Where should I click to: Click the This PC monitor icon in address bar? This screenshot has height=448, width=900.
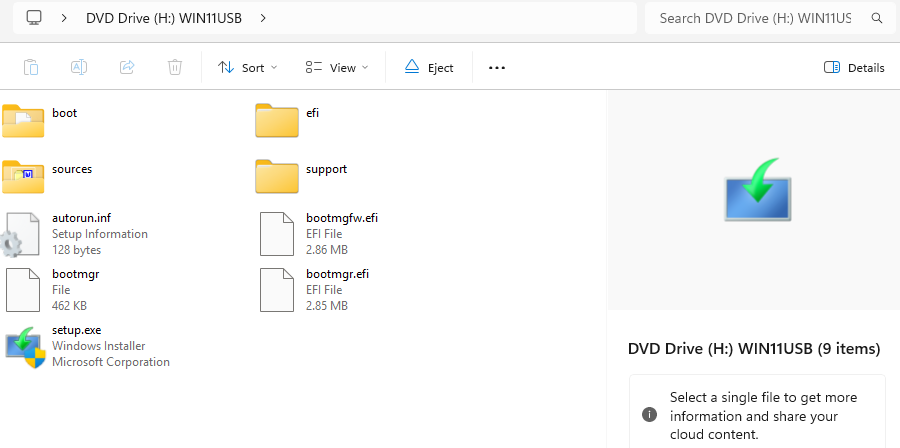[34, 18]
